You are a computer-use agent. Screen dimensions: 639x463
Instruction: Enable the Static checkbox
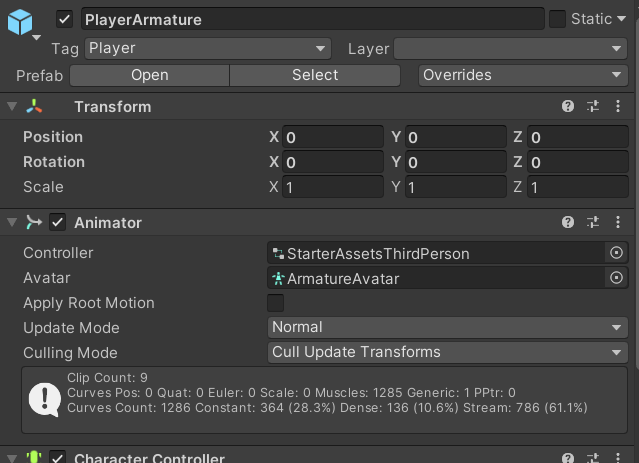(557, 19)
